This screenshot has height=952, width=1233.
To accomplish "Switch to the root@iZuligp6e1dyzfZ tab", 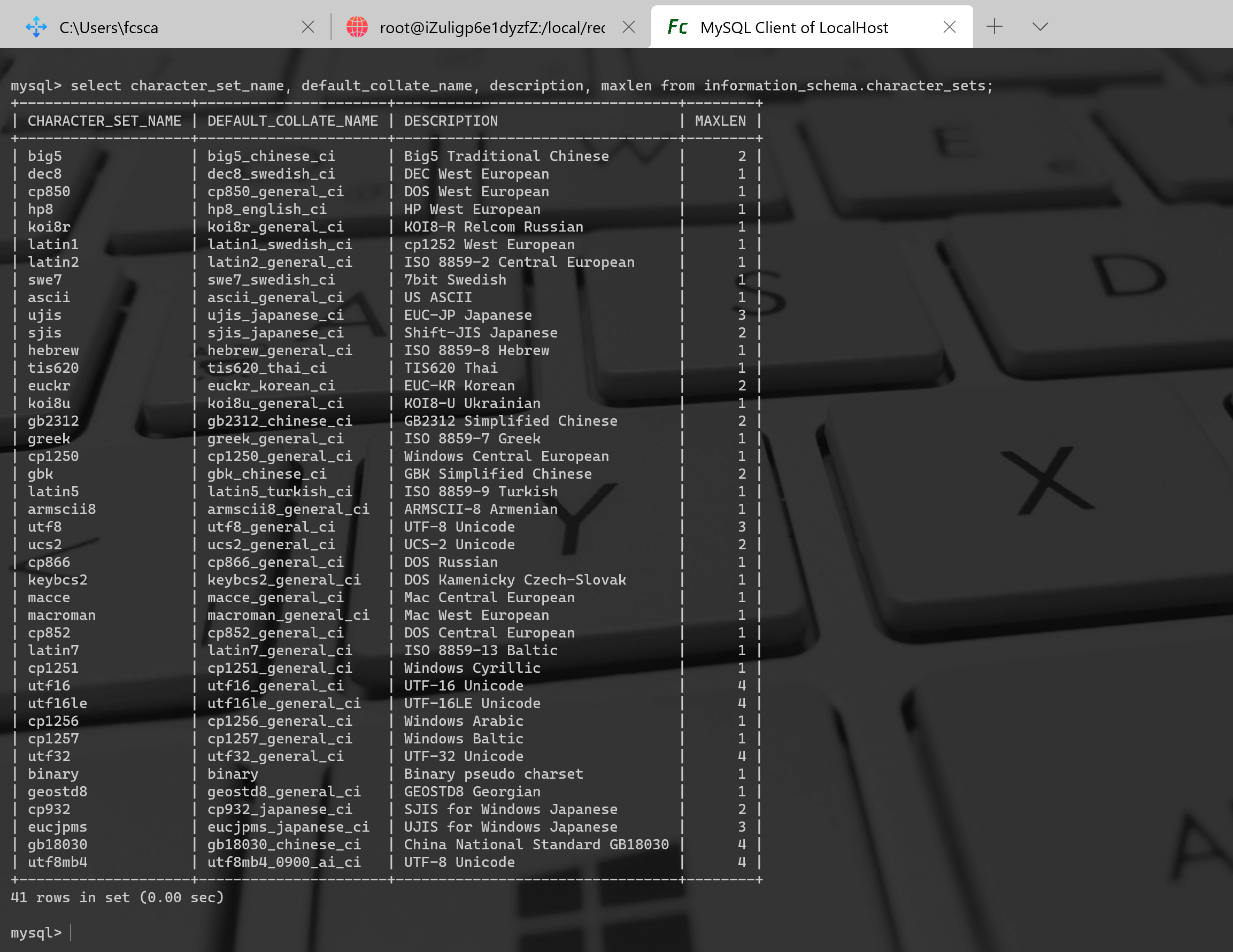I will coord(492,28).
